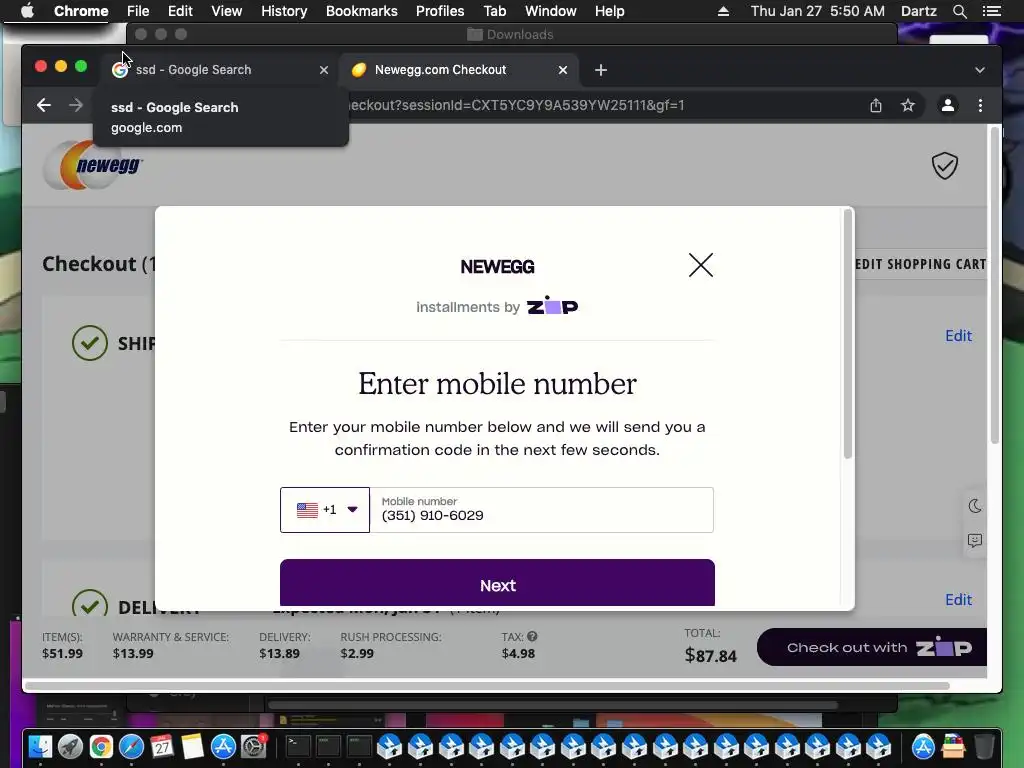
Task: Click the Edit link for the delivery section
Action: [x=958, y=600]
